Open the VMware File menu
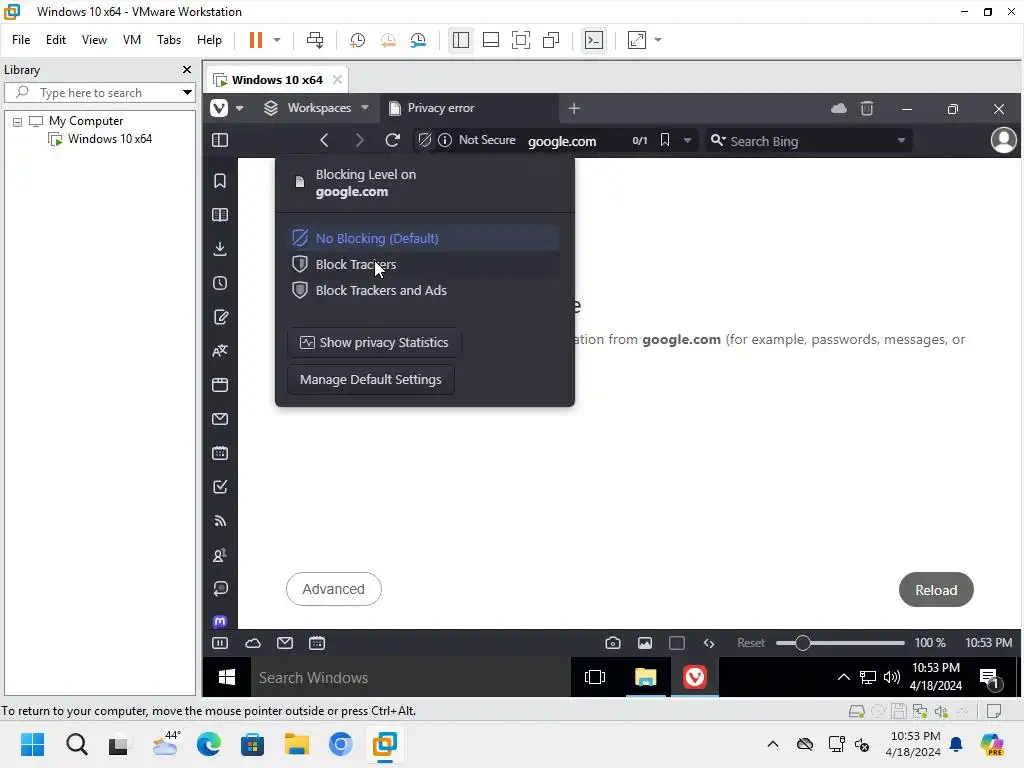 coord(21,40)
